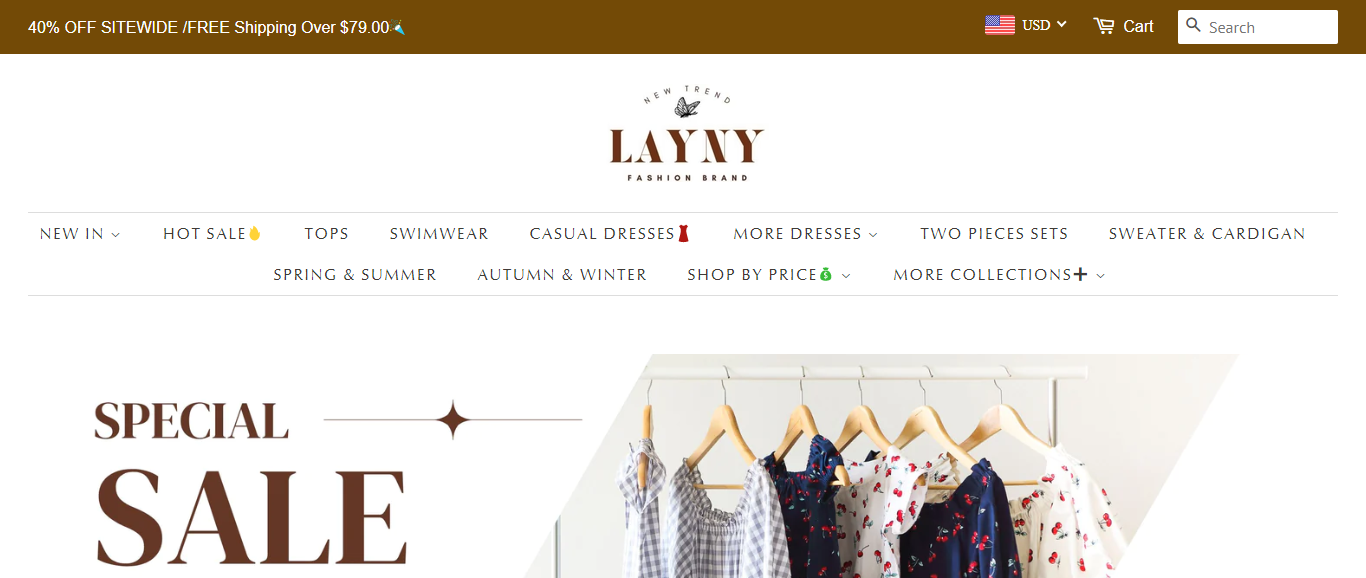Open the Spring & Summer collection

[x=355, y=275]
